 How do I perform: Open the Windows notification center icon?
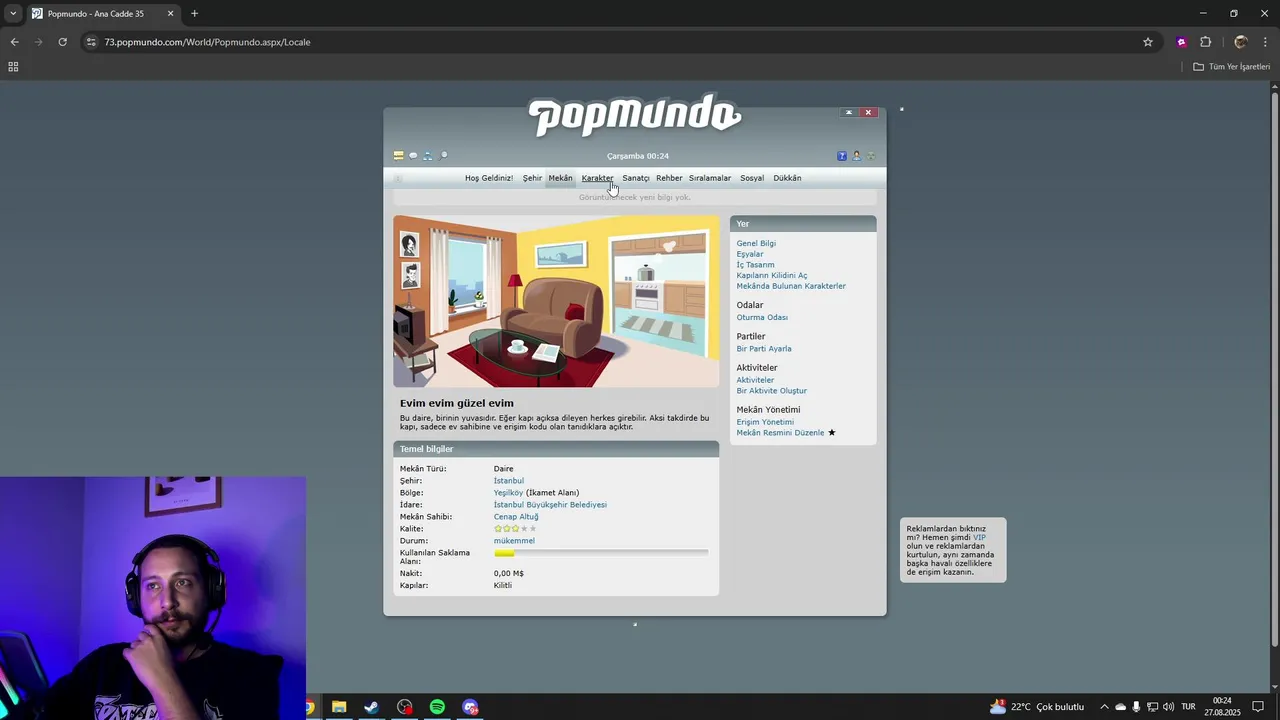tap(1259, 707)
